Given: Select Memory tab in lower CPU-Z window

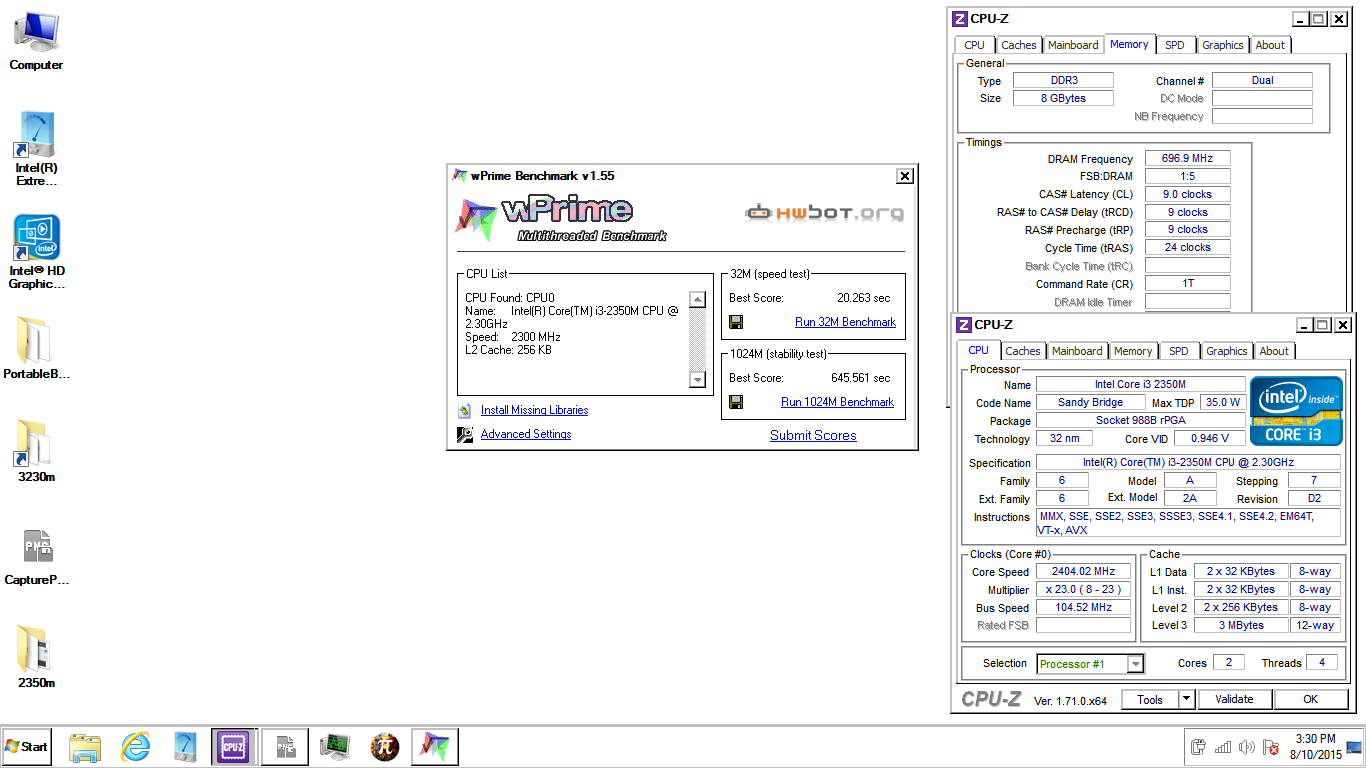Looking at the screenshot, I should [1133, 351].
